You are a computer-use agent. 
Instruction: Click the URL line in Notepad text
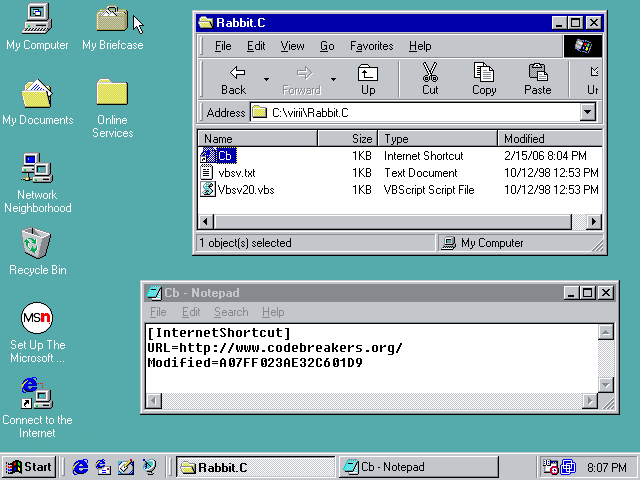click(275, 348)
